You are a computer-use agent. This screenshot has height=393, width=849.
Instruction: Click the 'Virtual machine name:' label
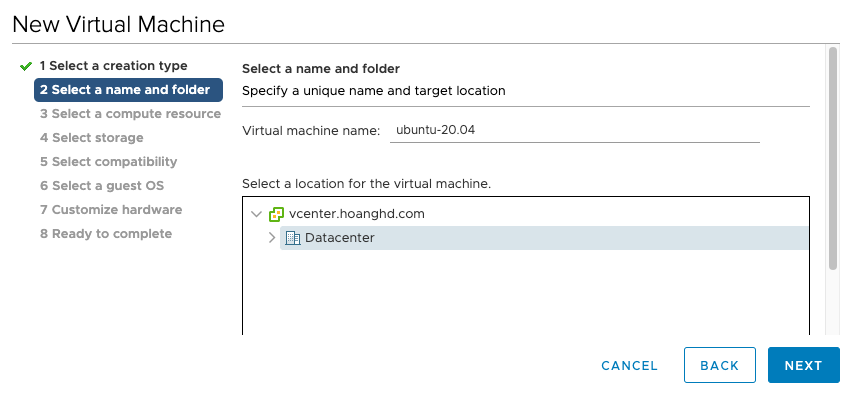pyautogui.click(x=311, y=131)
